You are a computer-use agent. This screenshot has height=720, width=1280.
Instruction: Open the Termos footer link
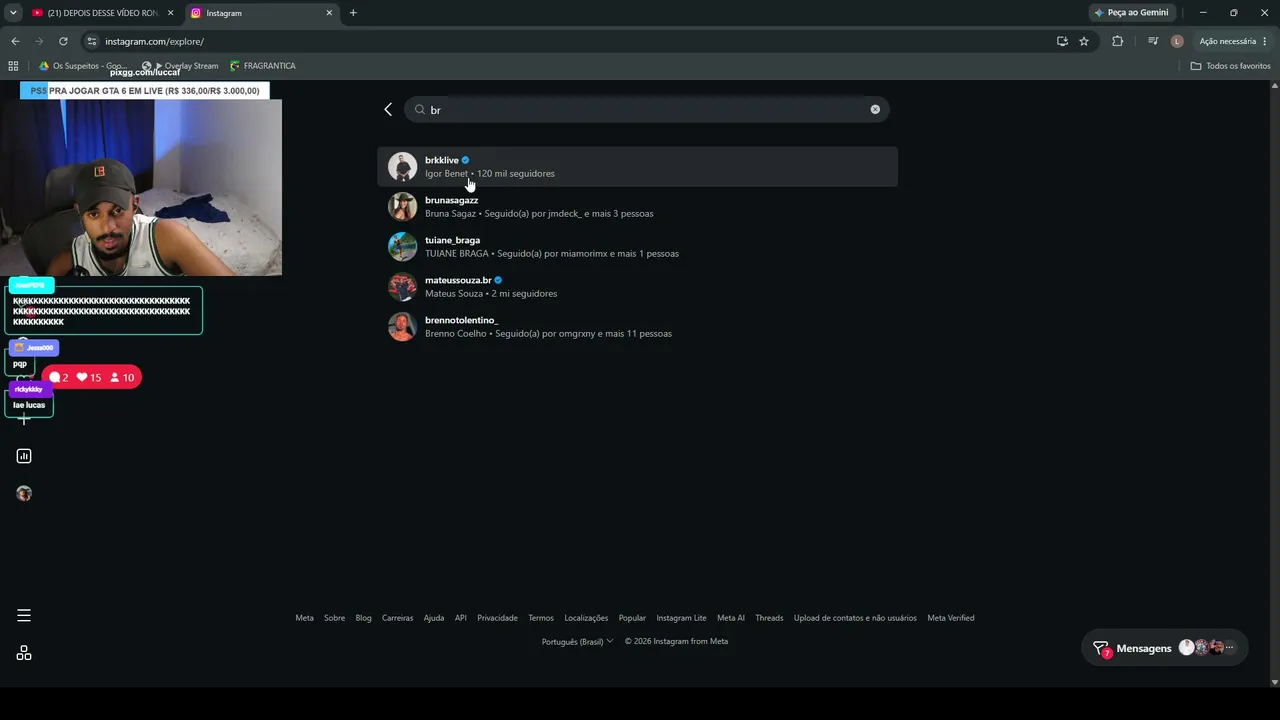tap(541, 618)
